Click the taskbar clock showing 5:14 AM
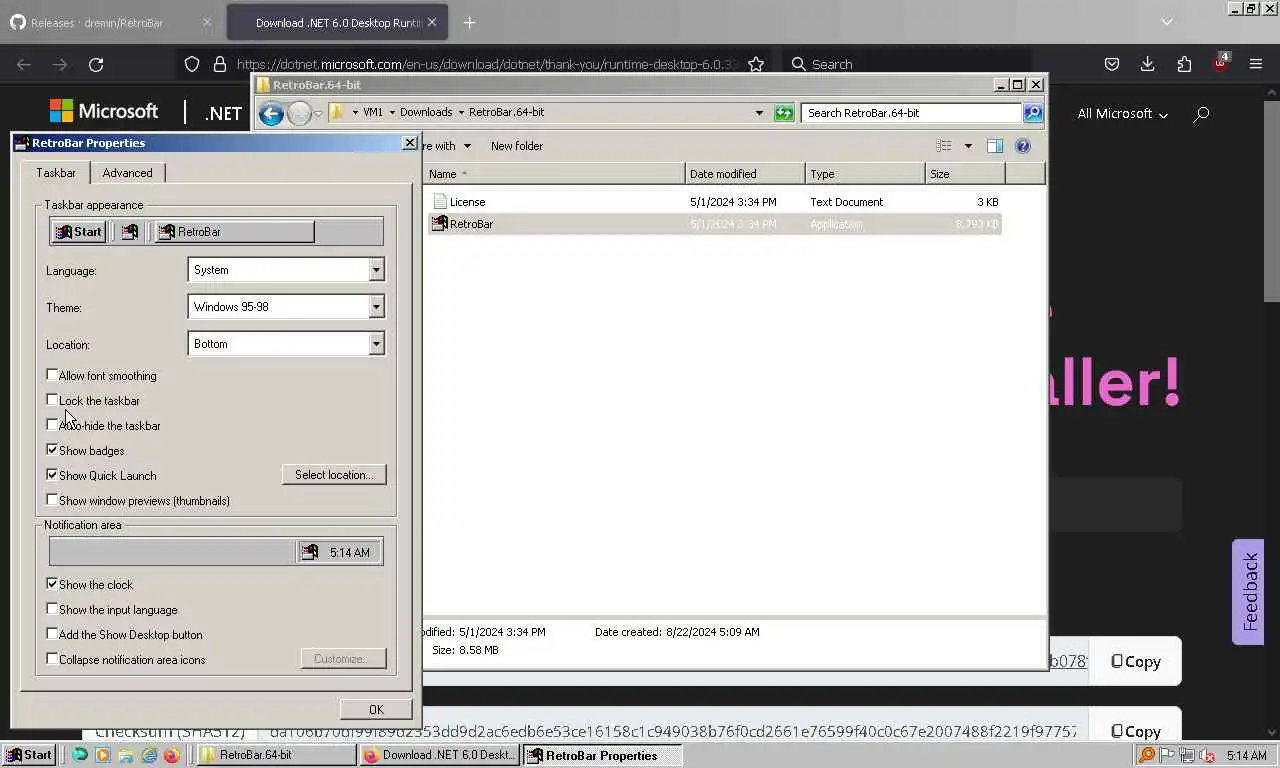Image resolution: width=1280 pixels, height=768 pixels. [1246, 756]
